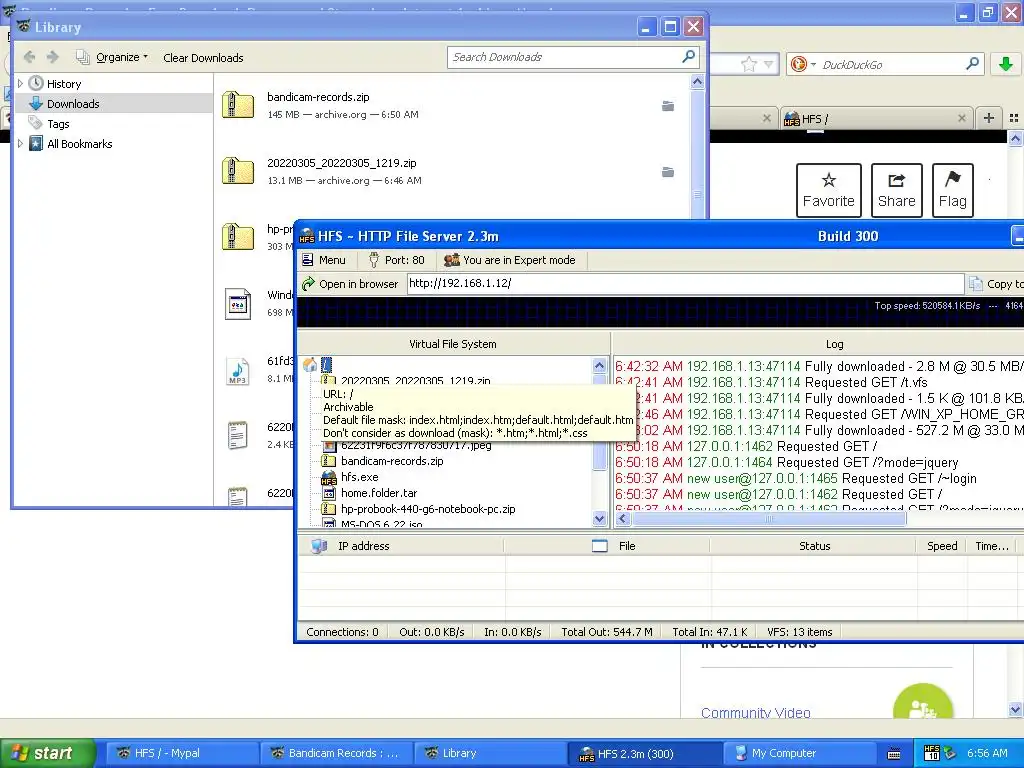
Task: Switch to 'HFS / - Mypal' taskbar item
Action: [x=181, y=753]
